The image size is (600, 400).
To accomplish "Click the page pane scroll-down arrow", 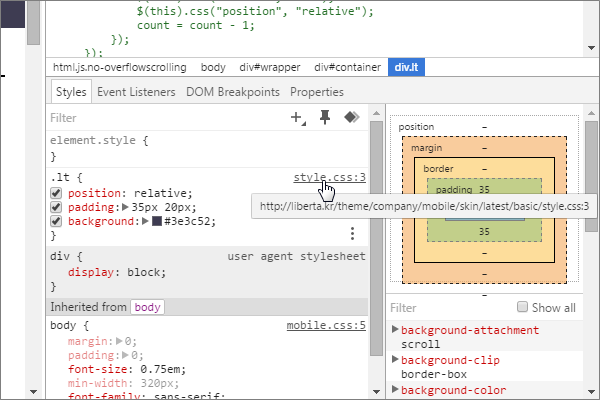I will pyautogui.click(x=33, y=392).
